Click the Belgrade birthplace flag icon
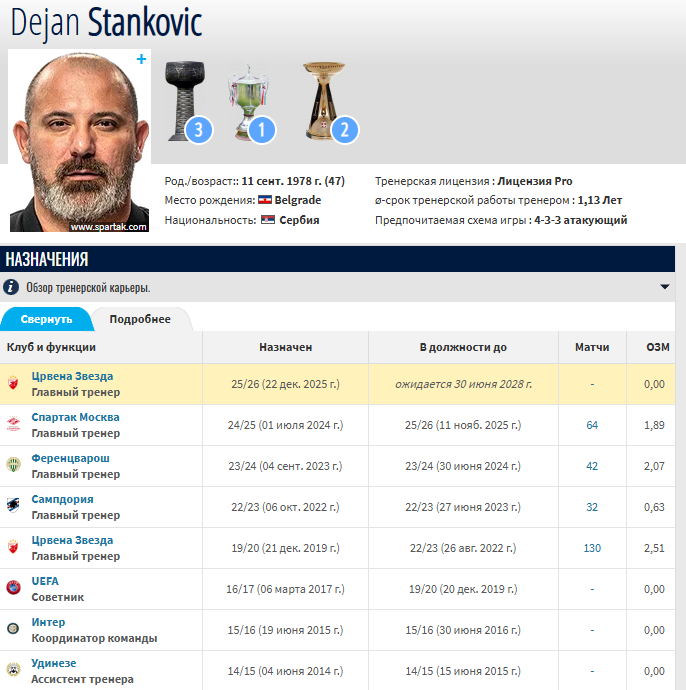Image resolution: width=686 pixels, height=690 pixels. tap(265, 200)
